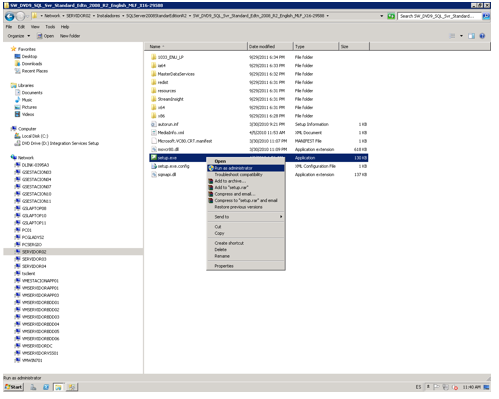Click the MasterDataServices folder icon
Viewport: 499px width, 399px height.
[154, 74]
